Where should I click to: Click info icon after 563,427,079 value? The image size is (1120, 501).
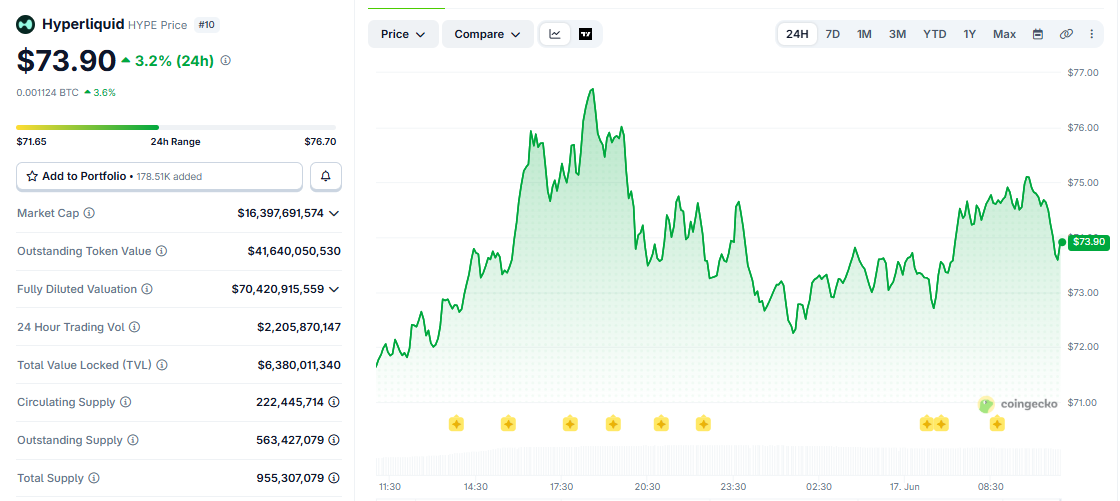tap(334, 440)
